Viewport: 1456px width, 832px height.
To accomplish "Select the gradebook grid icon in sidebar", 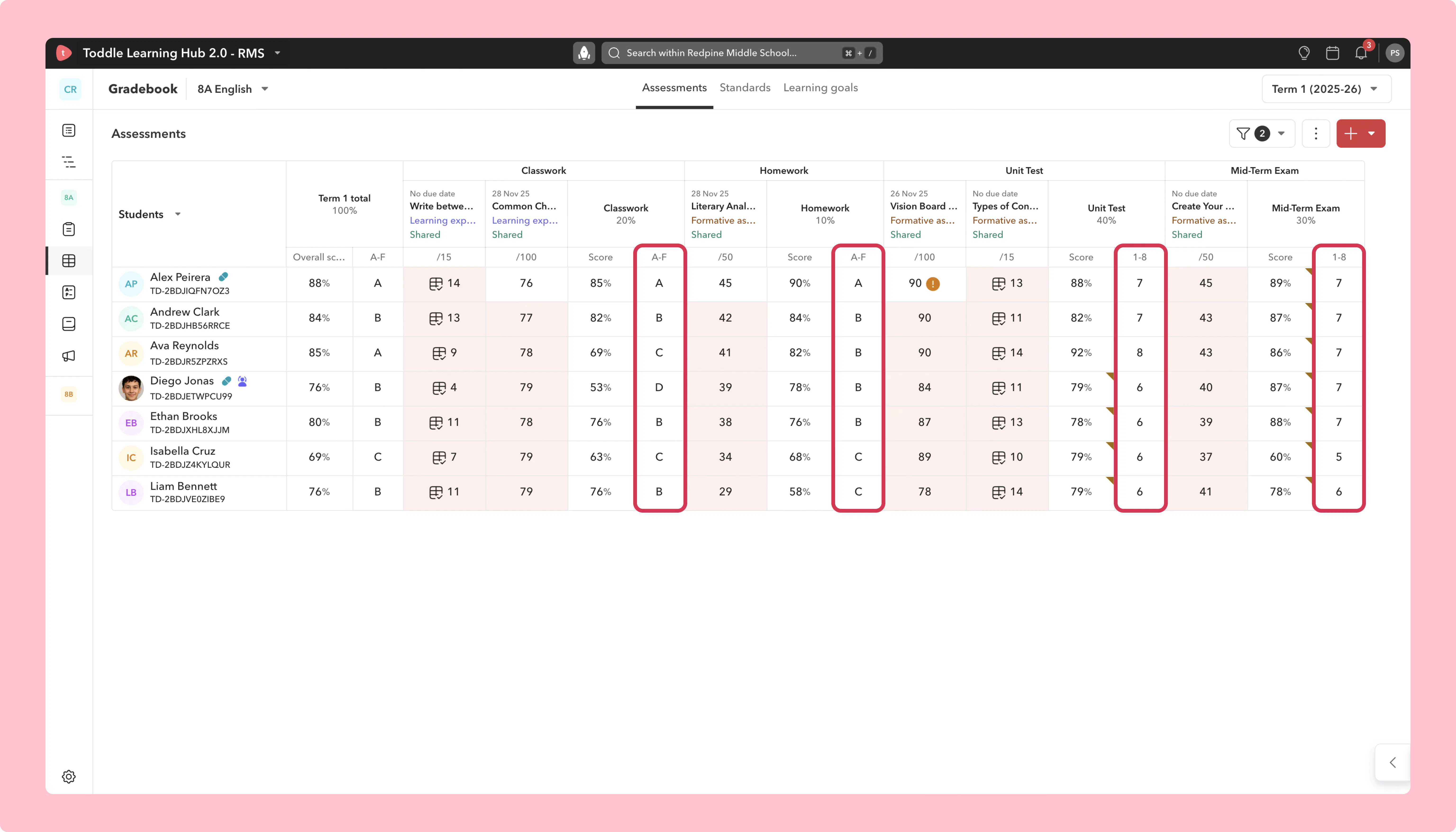I will (68, 261).
